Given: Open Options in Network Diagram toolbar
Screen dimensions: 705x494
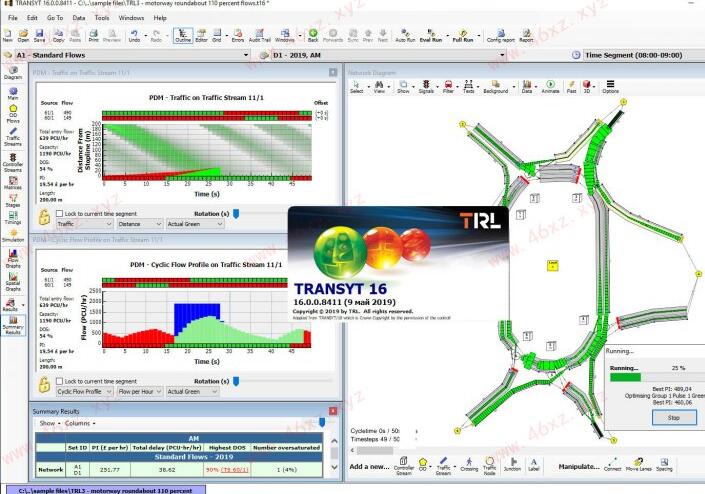Looking at the screenshot, I should click(610, 87).
